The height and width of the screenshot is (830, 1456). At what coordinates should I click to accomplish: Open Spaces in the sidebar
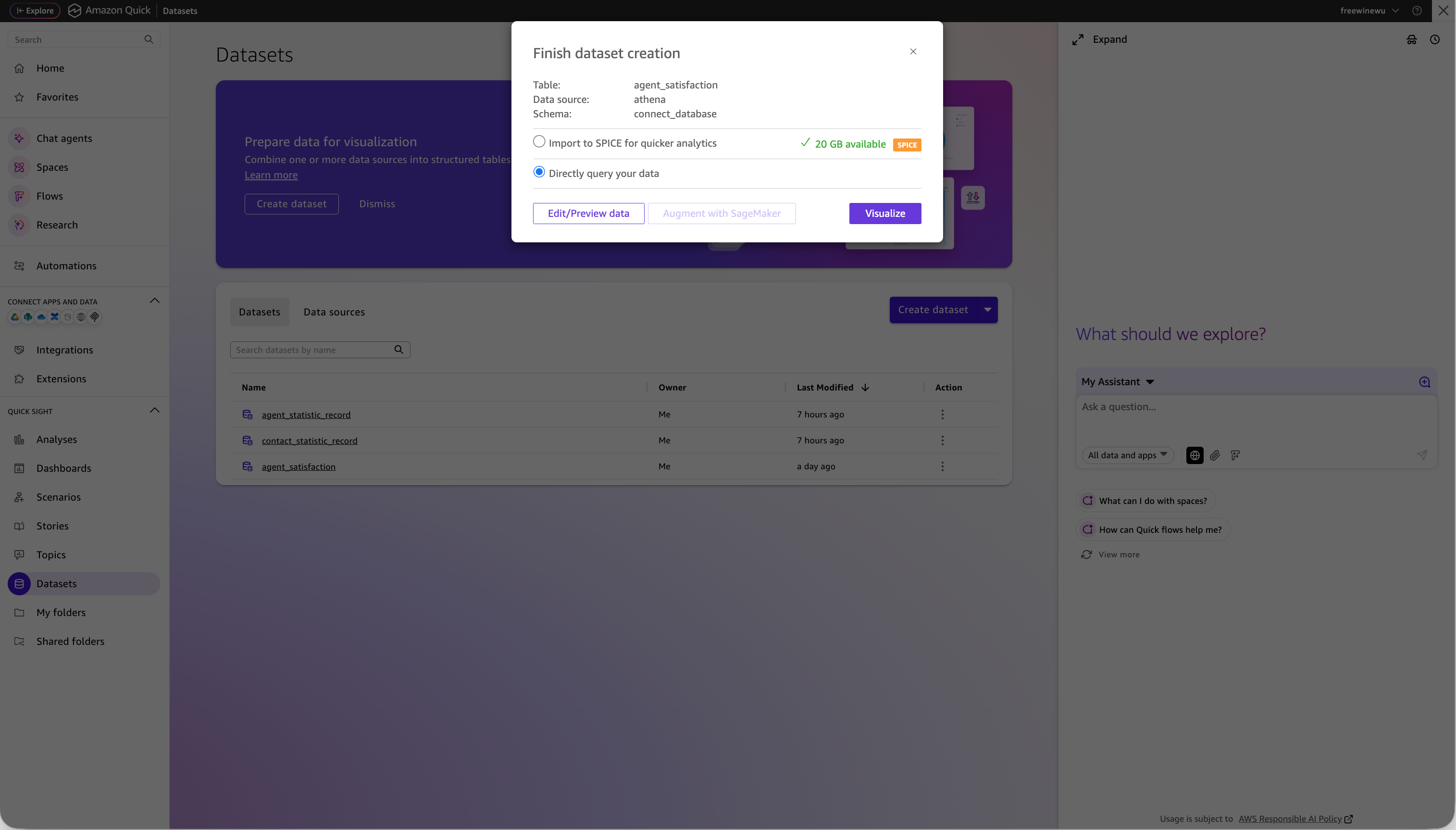[52, 167]
